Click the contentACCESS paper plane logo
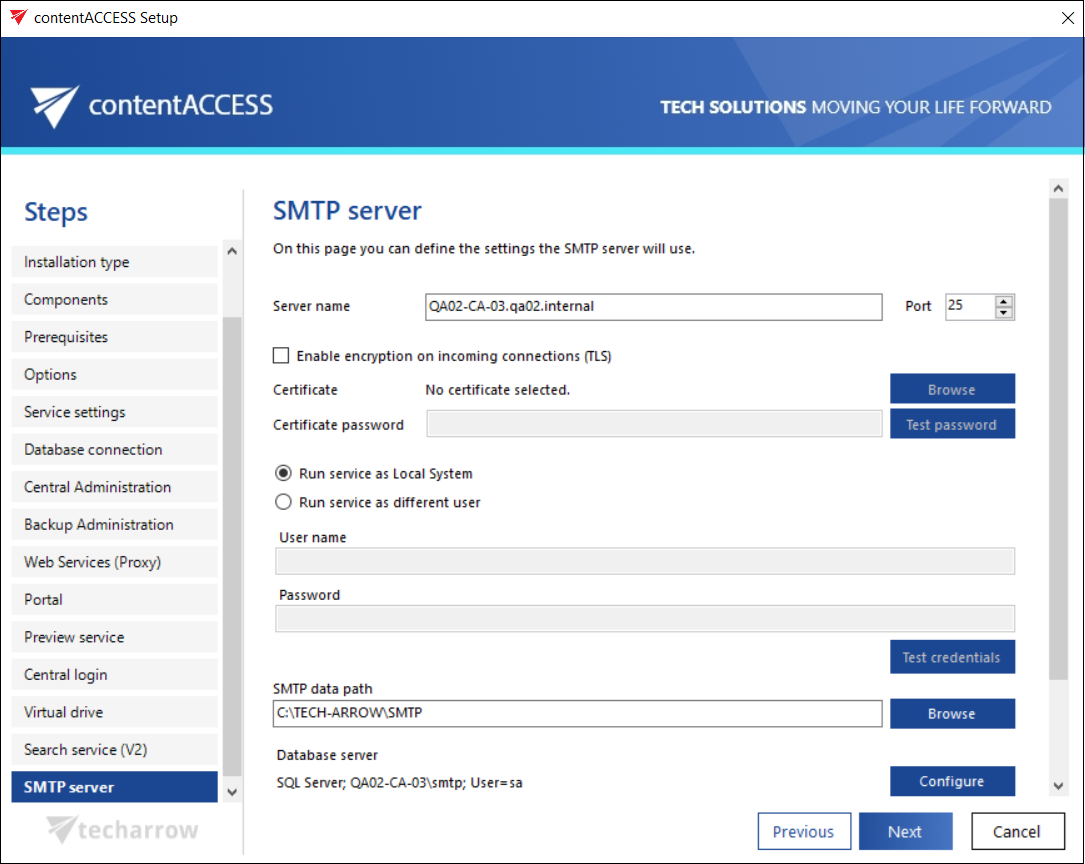The image size is (1085, 864). pyautogui.click(x=54, y=106)
